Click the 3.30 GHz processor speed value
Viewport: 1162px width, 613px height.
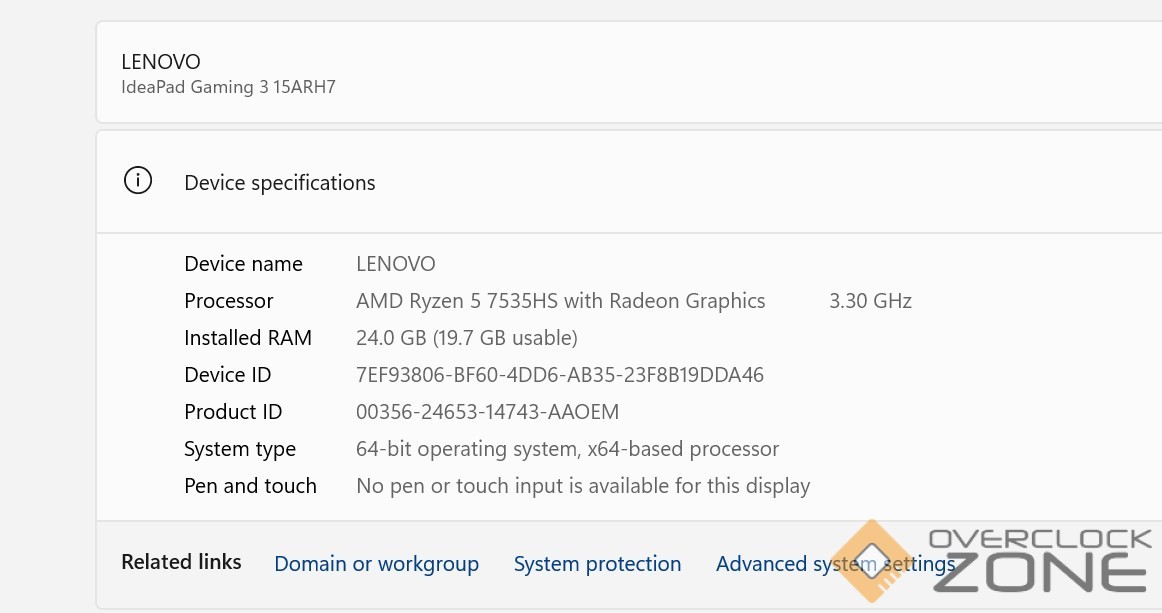[x=870, y=301]
